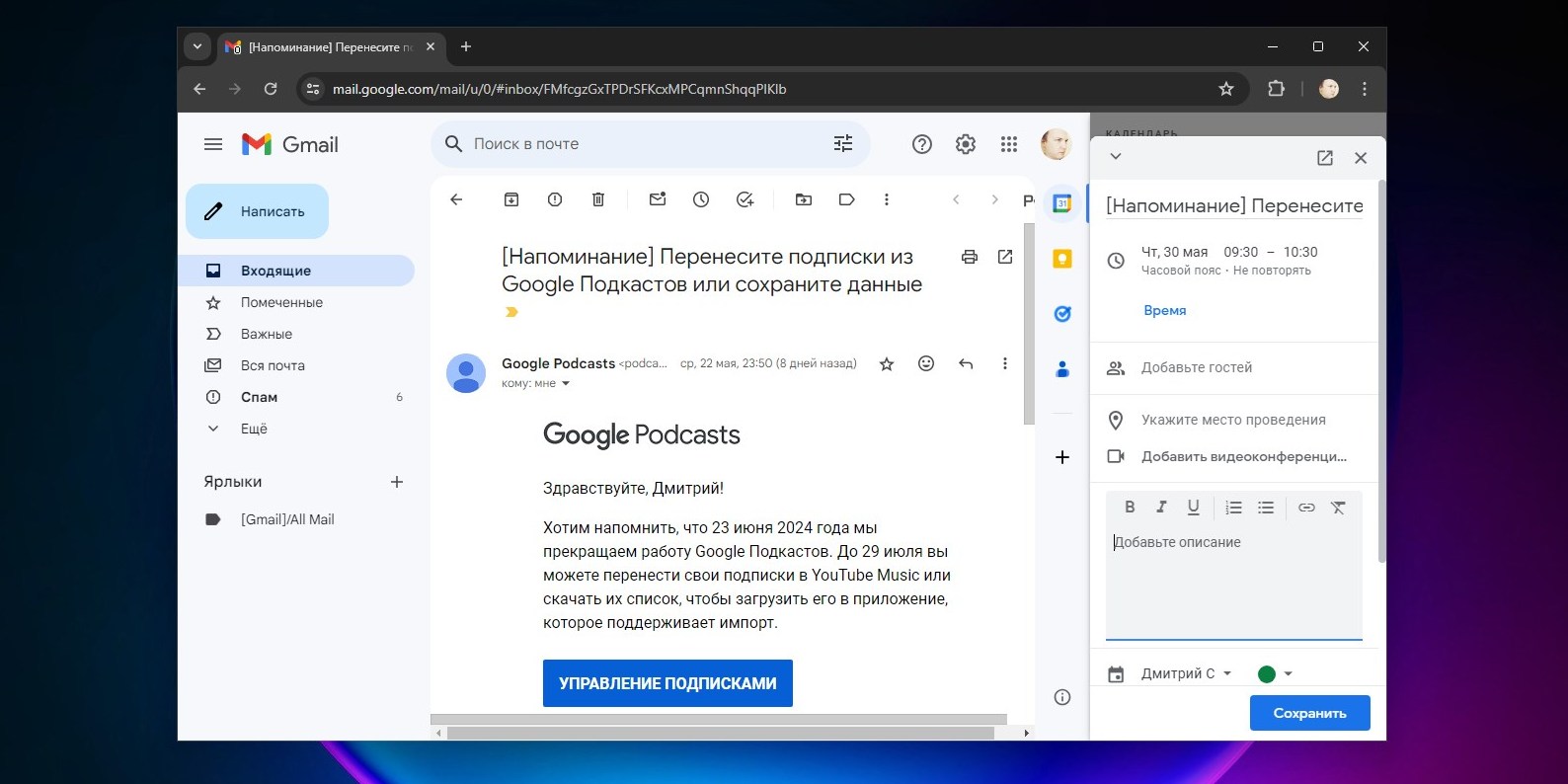
Task: Toggle italic in event description
Action: [x=1161, y=508]
